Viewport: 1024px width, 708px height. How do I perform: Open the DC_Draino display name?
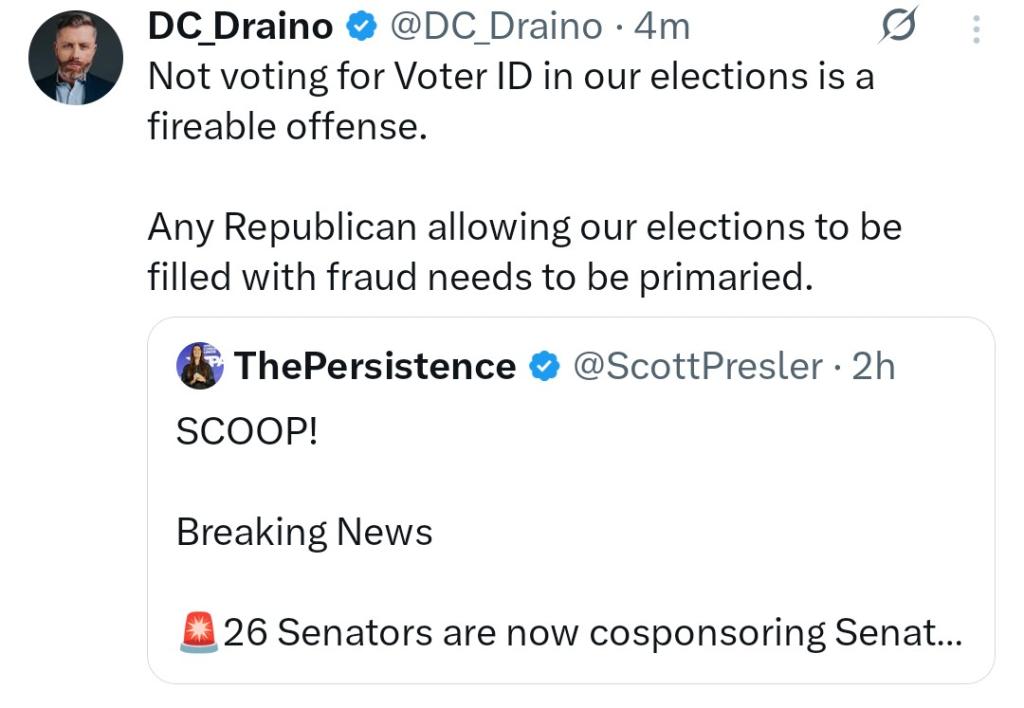coord(240,28)
